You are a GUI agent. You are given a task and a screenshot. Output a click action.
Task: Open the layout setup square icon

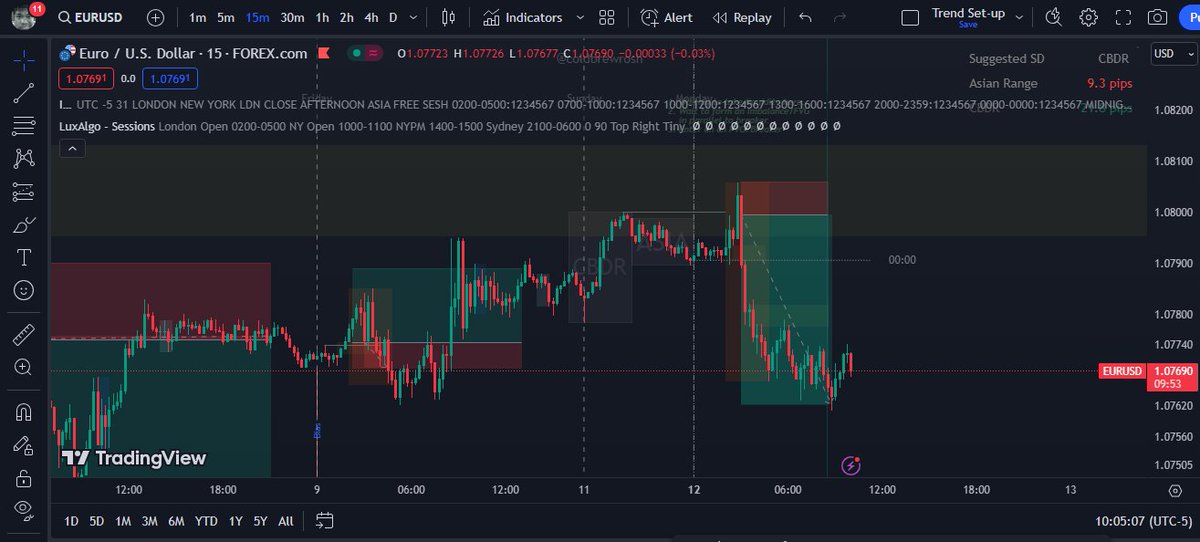pos(910,17)
